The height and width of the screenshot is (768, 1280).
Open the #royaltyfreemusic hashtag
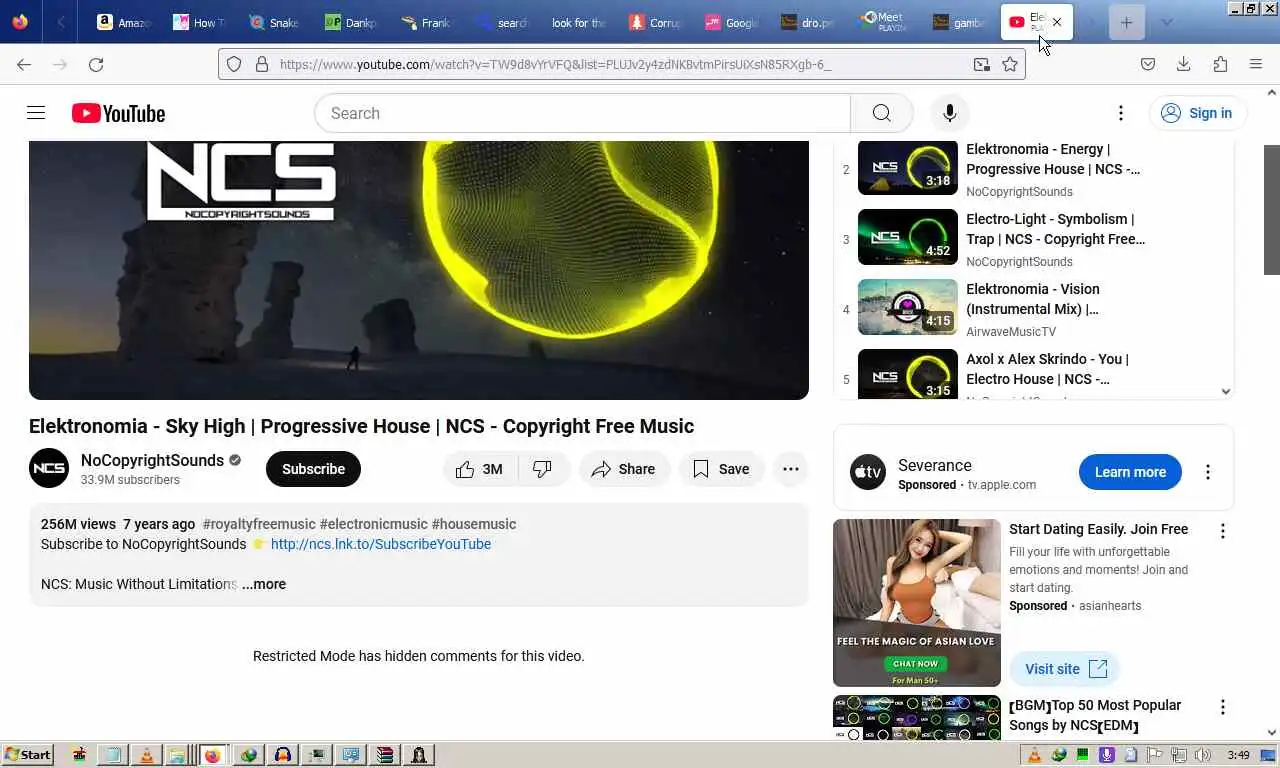(x=258, y=524)
